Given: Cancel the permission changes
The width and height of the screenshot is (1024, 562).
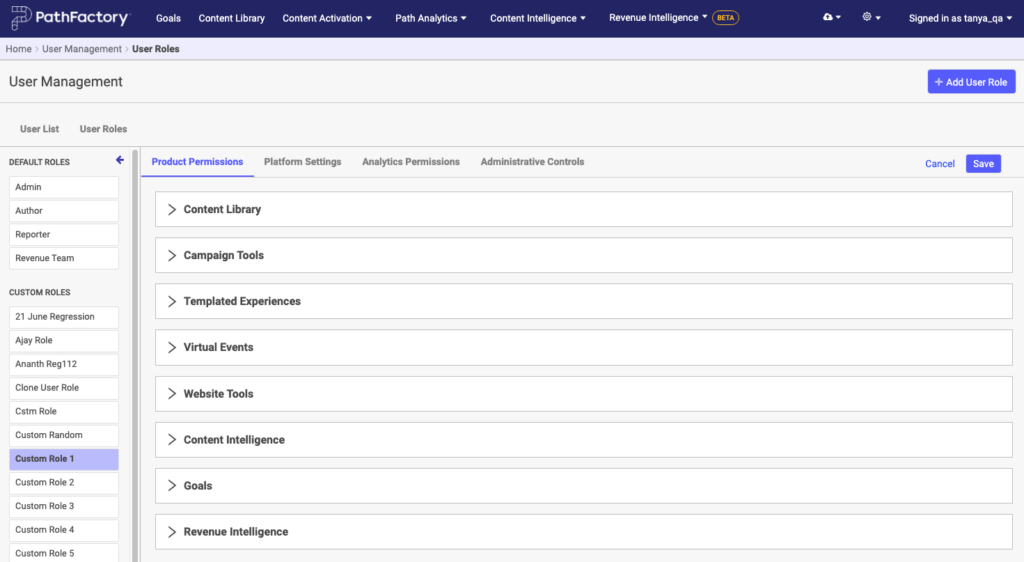Looking at the screenshot, I should pyautogui.click(x=939, y=164).
